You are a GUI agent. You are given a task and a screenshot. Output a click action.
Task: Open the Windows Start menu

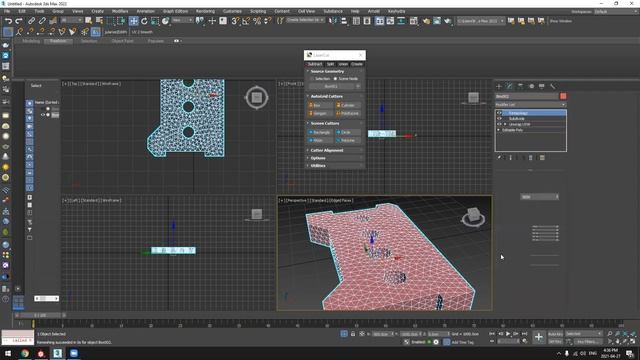point(8,353)
